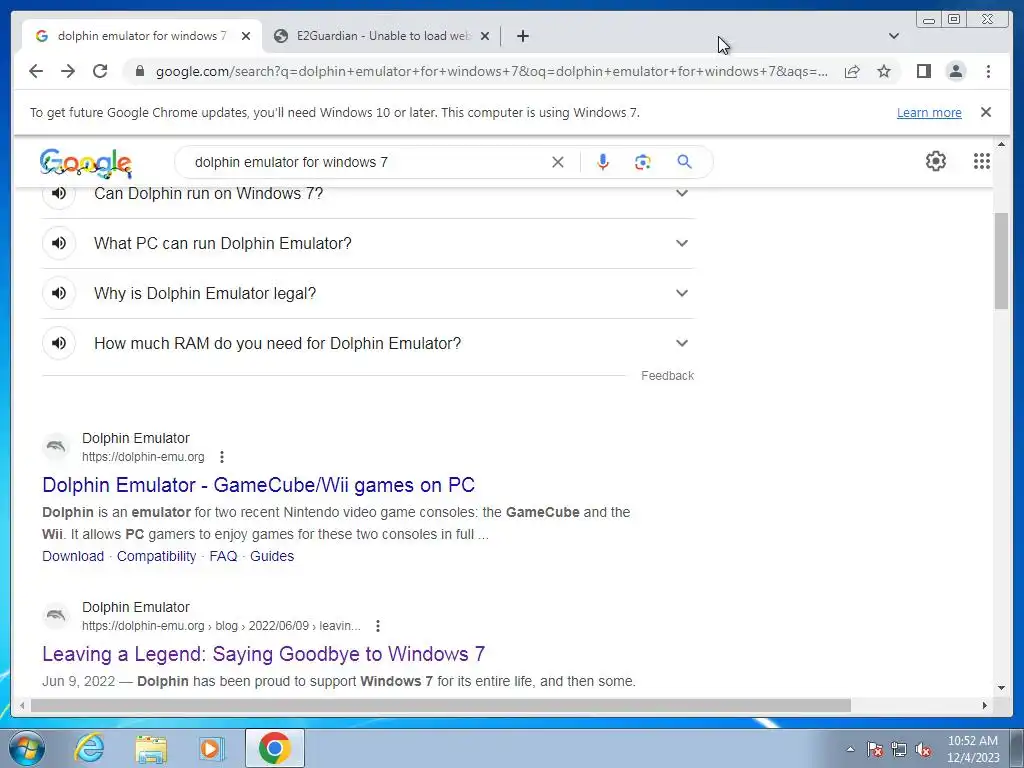Dismiss the Chrome update notification bar

click(986, 112)
